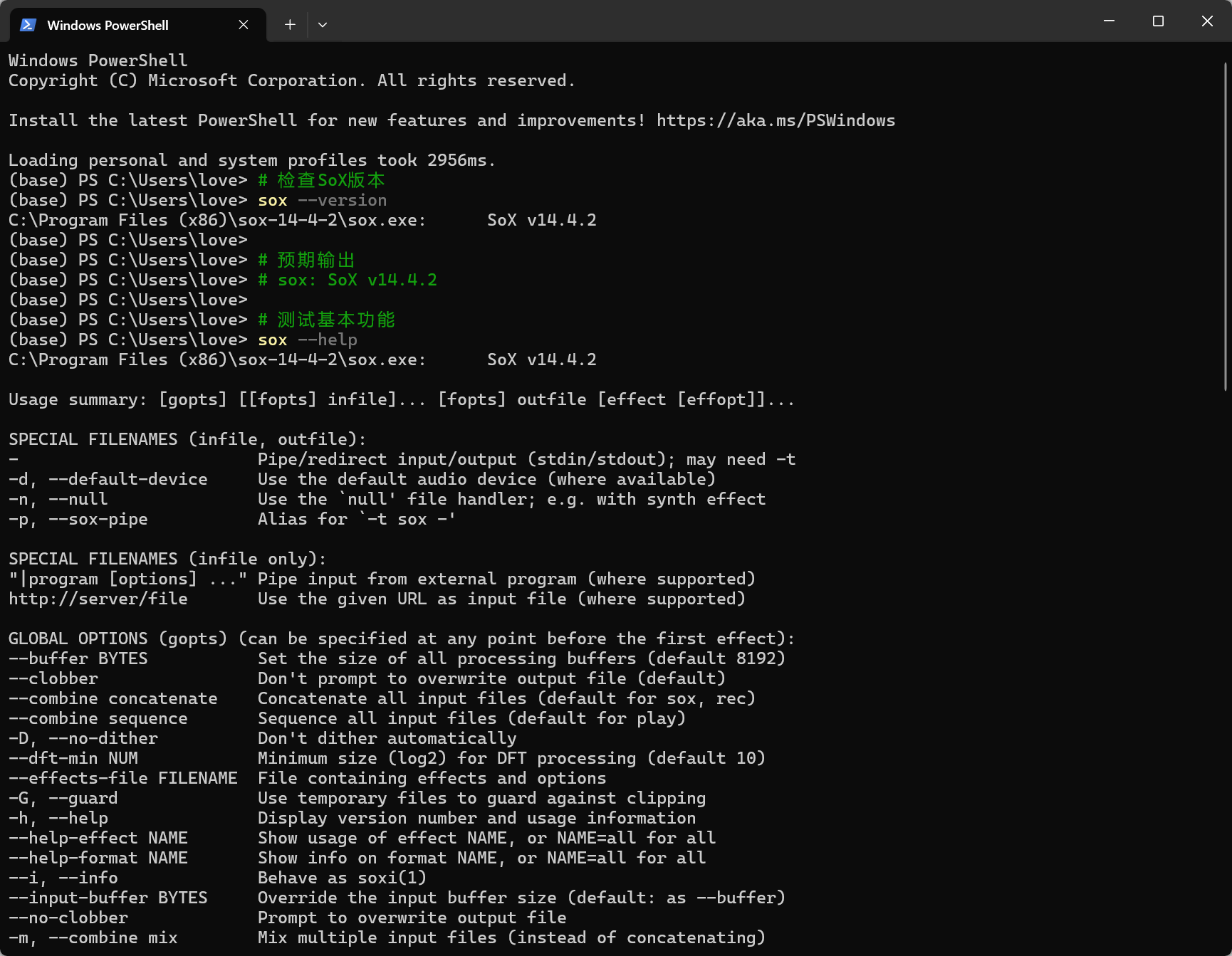This screenshot has height=956, width=1232.
Task: Click the '-m, --combine mix' option
Action: (x=93, y=937)
